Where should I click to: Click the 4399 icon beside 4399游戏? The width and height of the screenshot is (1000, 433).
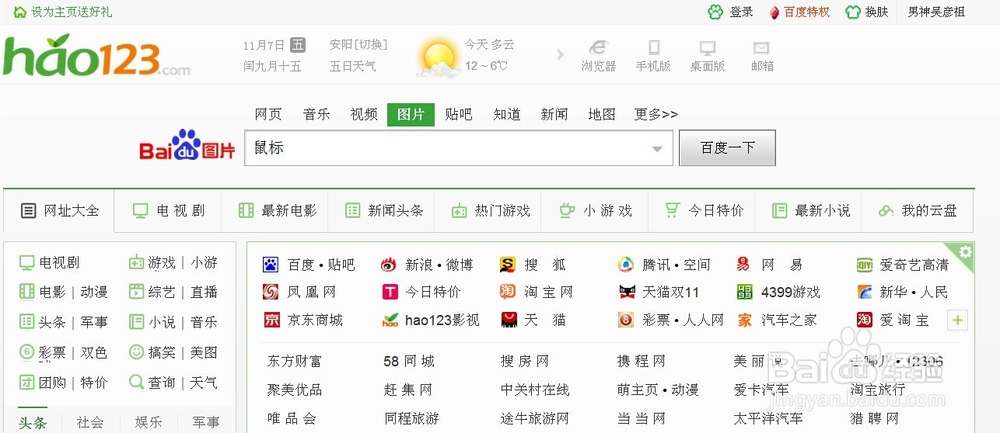pyautogui.click(x=744, y=292)
